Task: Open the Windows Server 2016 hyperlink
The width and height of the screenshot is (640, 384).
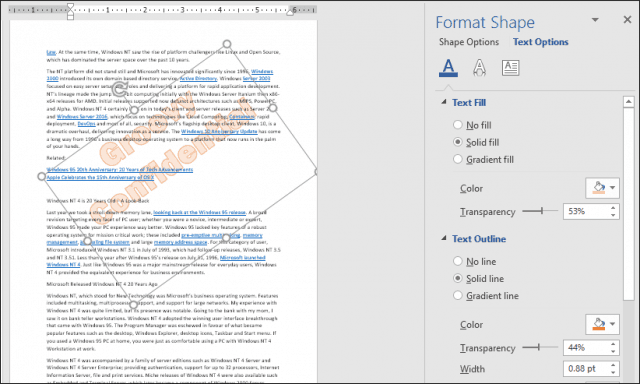Action: tap(82, 116)
